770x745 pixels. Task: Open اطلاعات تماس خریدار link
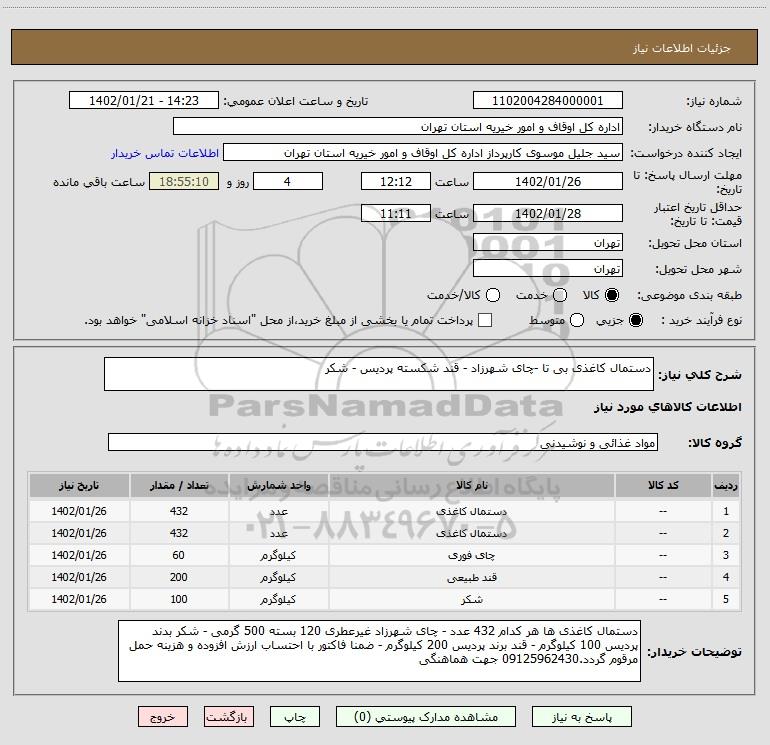pyautogui.click(x=165, y=153)
